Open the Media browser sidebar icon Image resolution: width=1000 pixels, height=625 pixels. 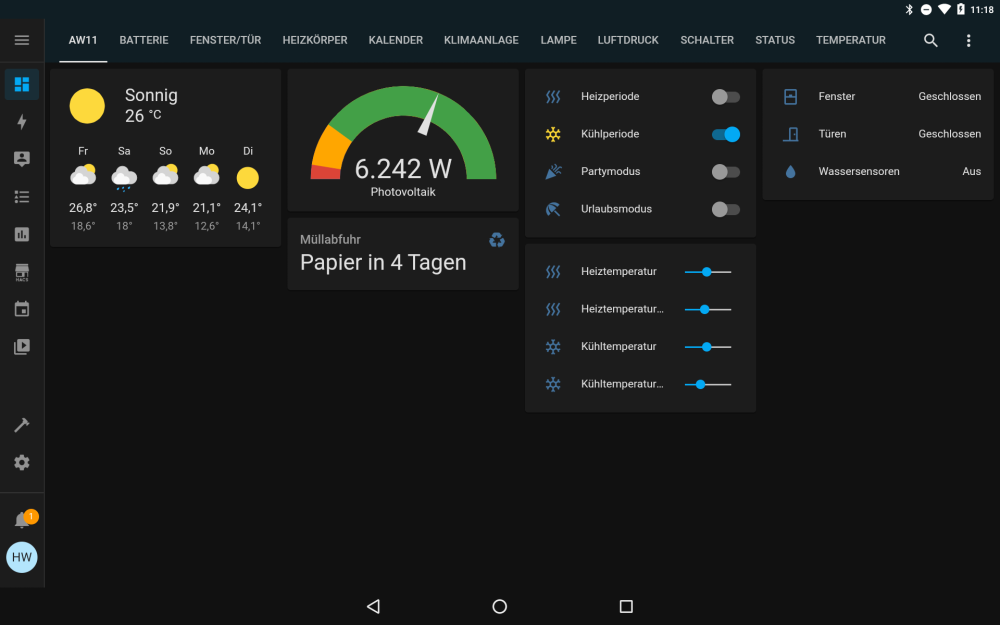point(22,347)
